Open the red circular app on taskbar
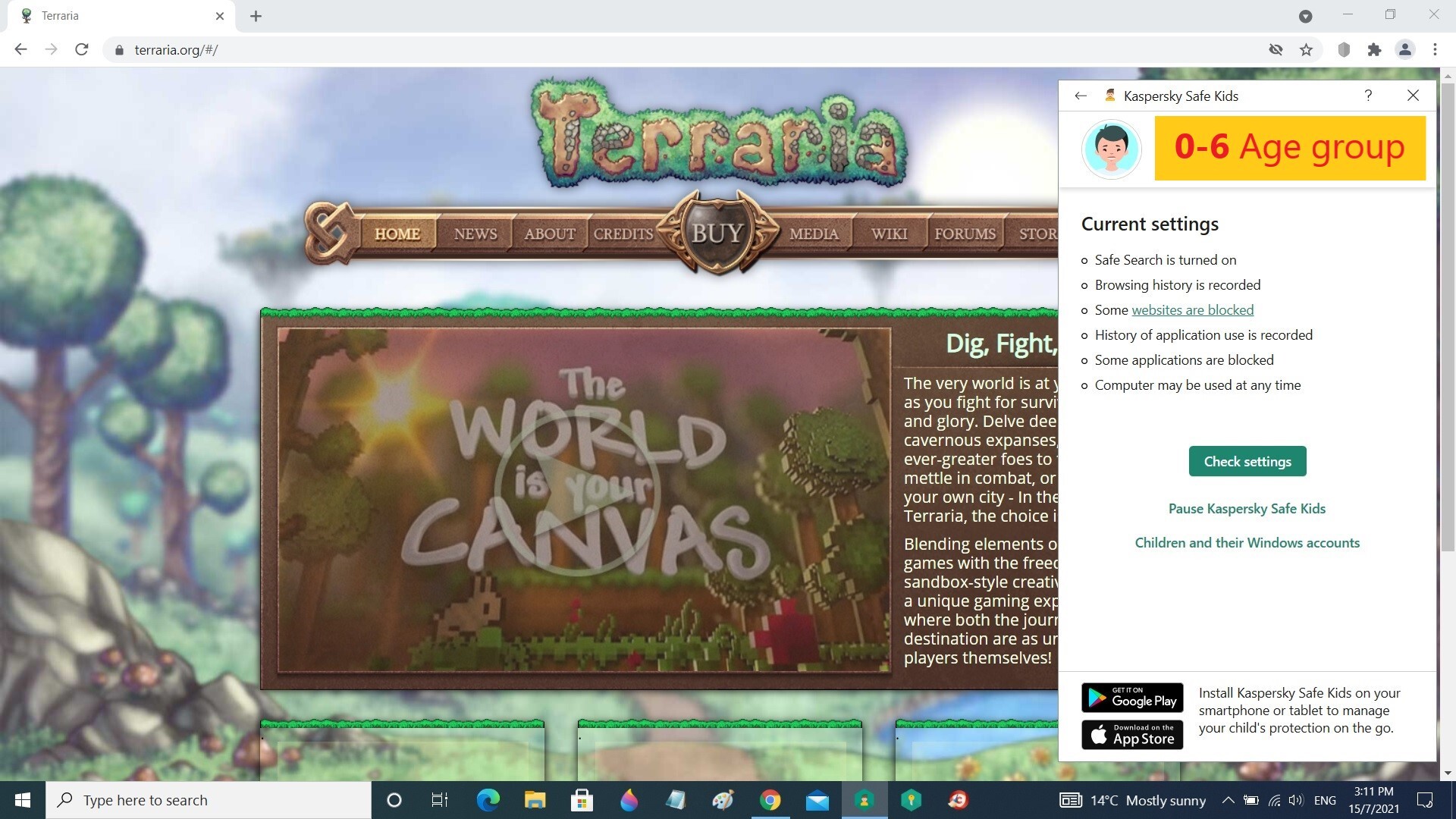 tap(958, 800)
